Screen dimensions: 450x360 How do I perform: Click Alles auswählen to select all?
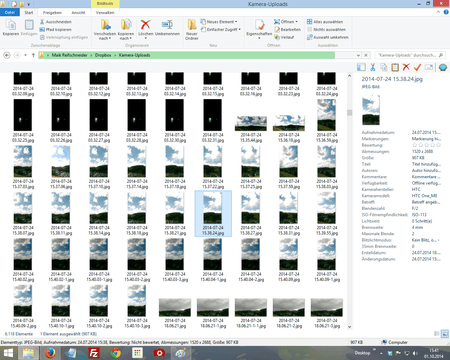(x=325, y=22)
